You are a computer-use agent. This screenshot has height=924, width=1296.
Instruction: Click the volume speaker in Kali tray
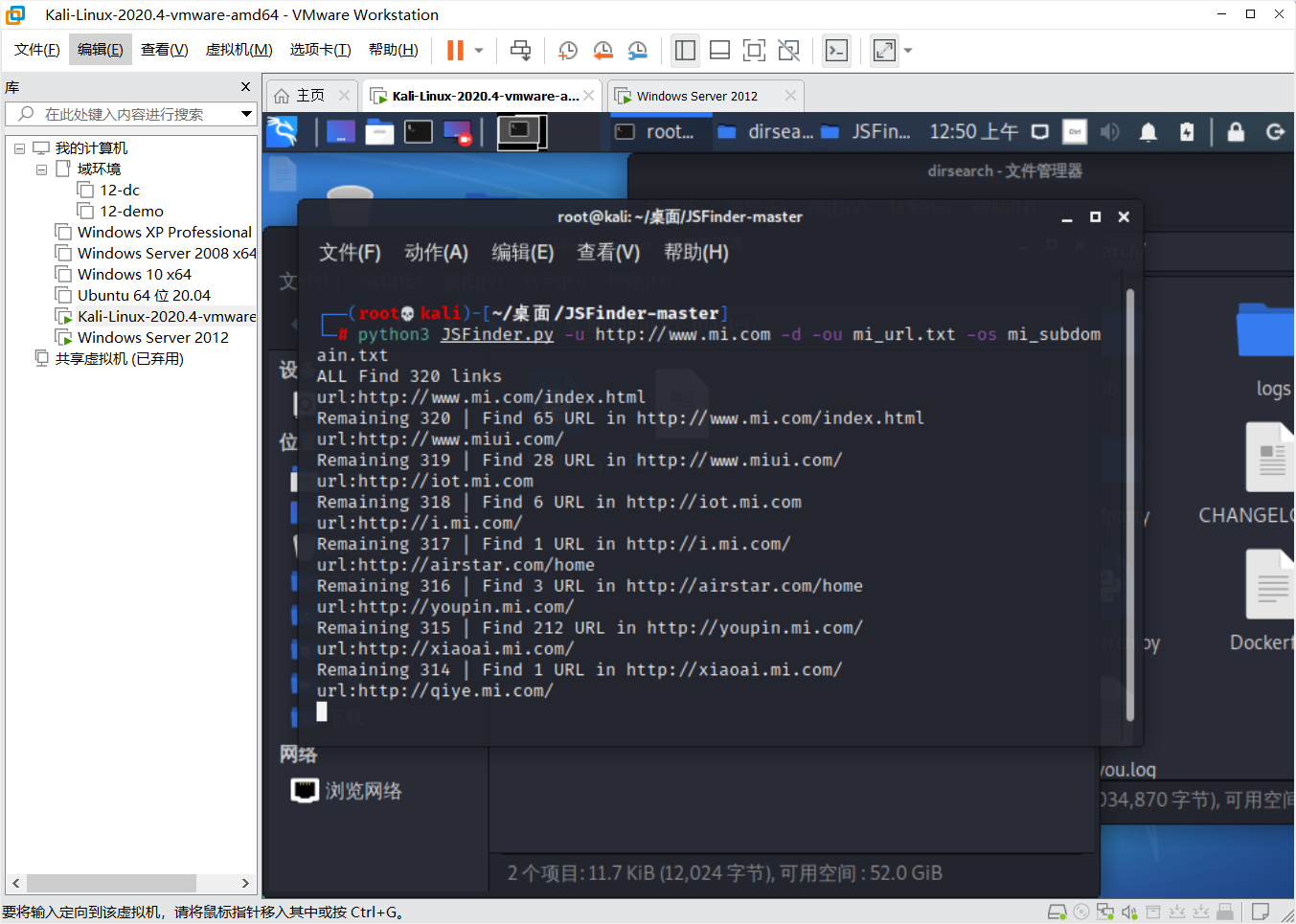[x=1110, y=132]
